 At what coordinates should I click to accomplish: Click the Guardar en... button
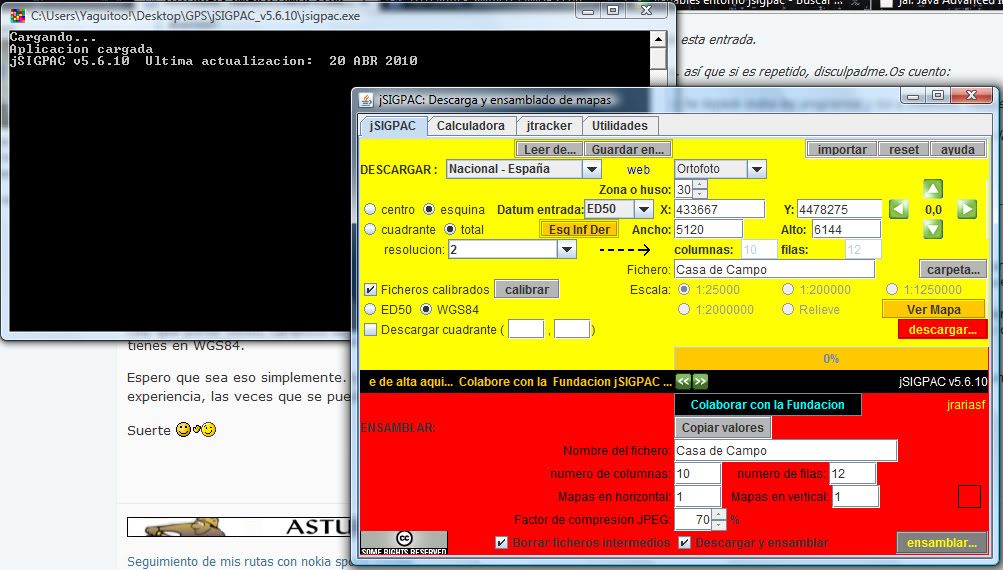(x=628, y=149)
